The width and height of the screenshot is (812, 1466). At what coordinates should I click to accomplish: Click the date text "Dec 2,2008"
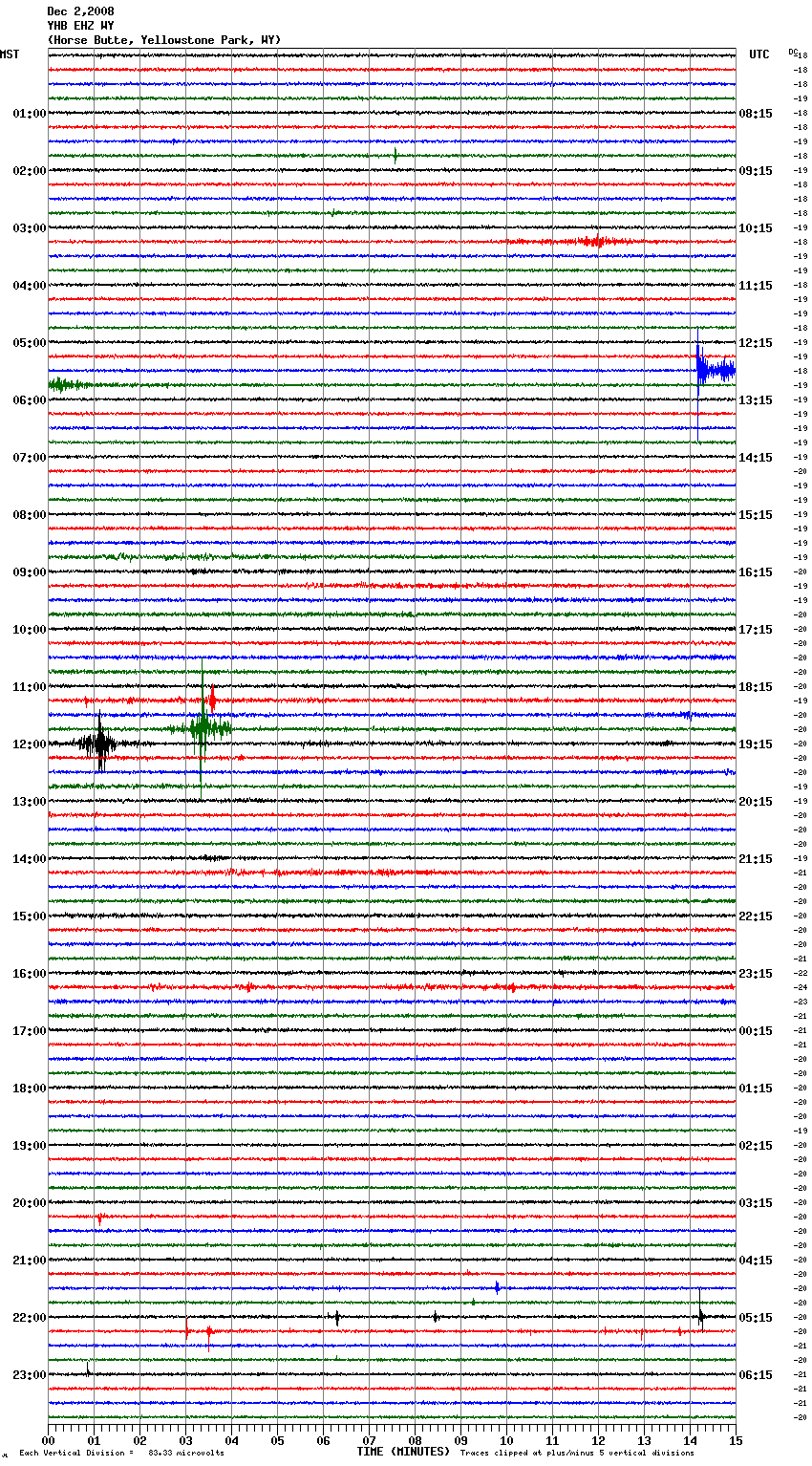point(80,11)
